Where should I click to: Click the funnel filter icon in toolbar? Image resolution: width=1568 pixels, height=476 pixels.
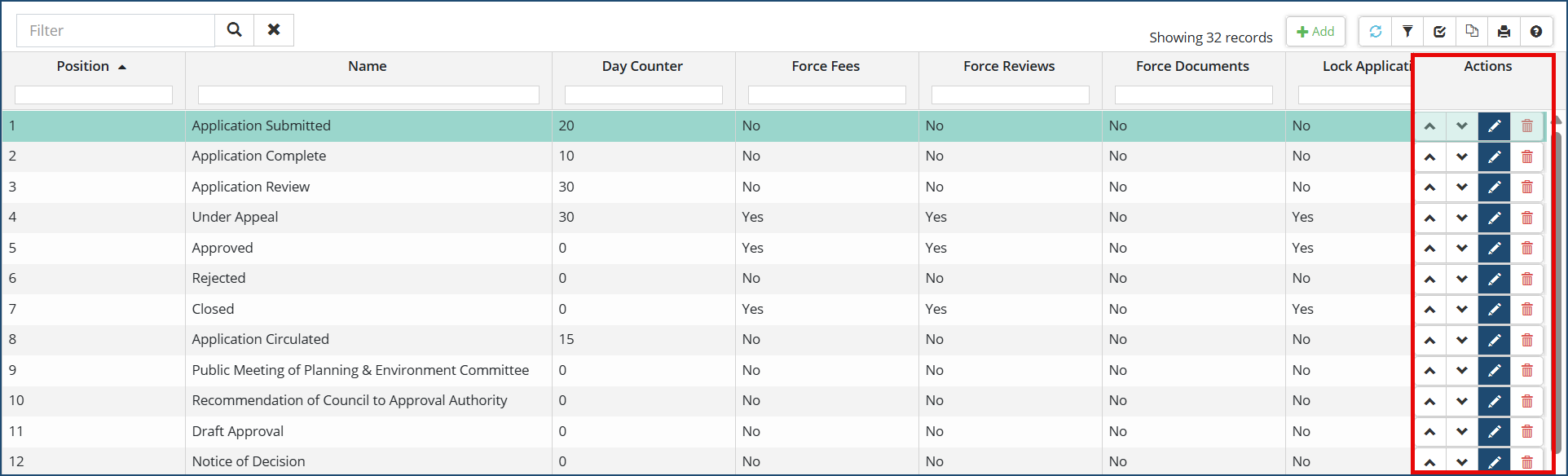(x=1407, y=32)
